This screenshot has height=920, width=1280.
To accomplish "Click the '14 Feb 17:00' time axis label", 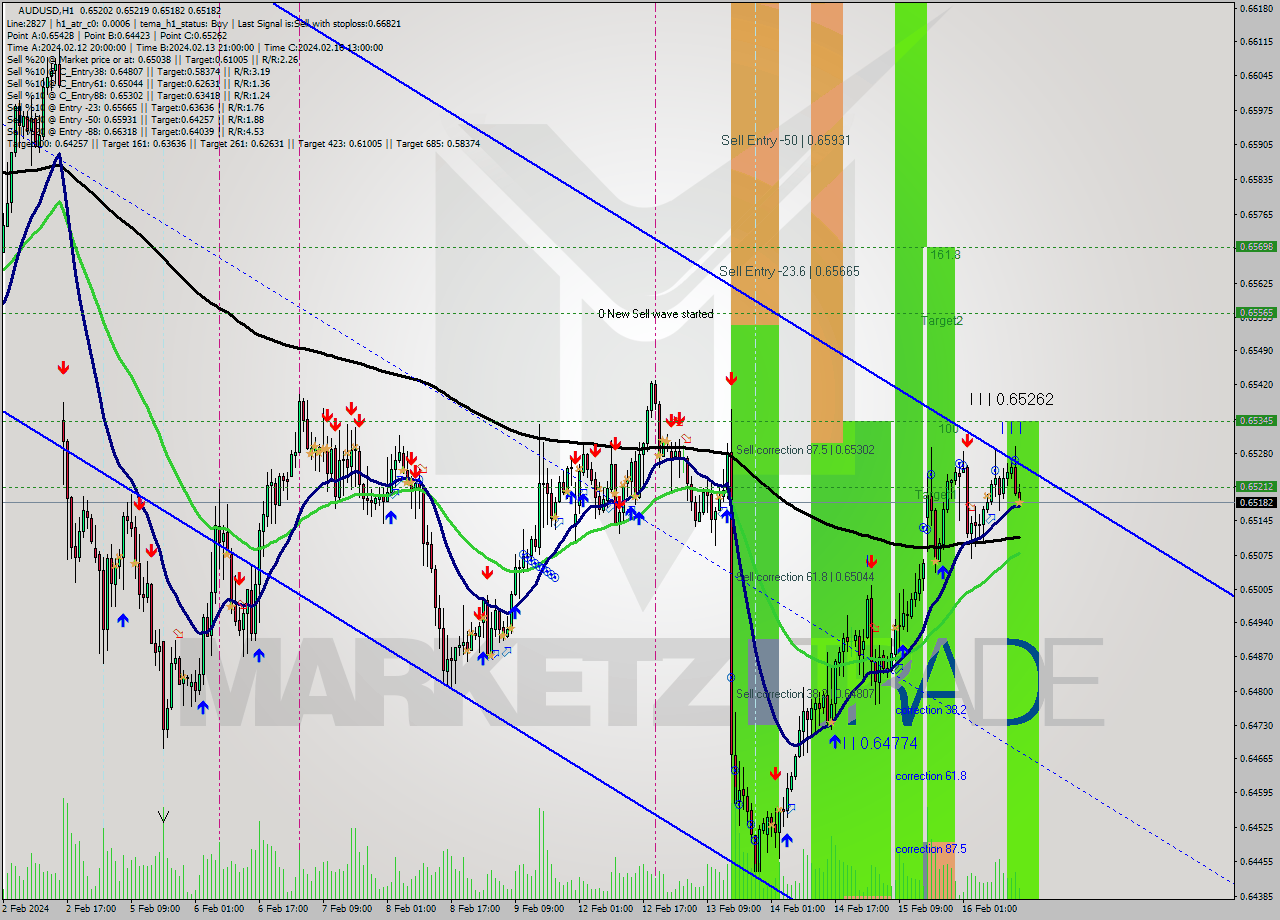I will click(x=862, y=909).
